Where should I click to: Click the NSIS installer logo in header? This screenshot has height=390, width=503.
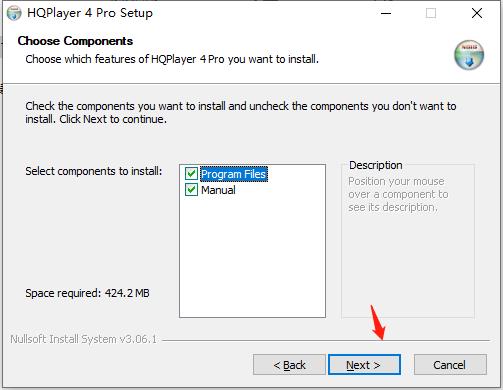click(x=469, y=55)
